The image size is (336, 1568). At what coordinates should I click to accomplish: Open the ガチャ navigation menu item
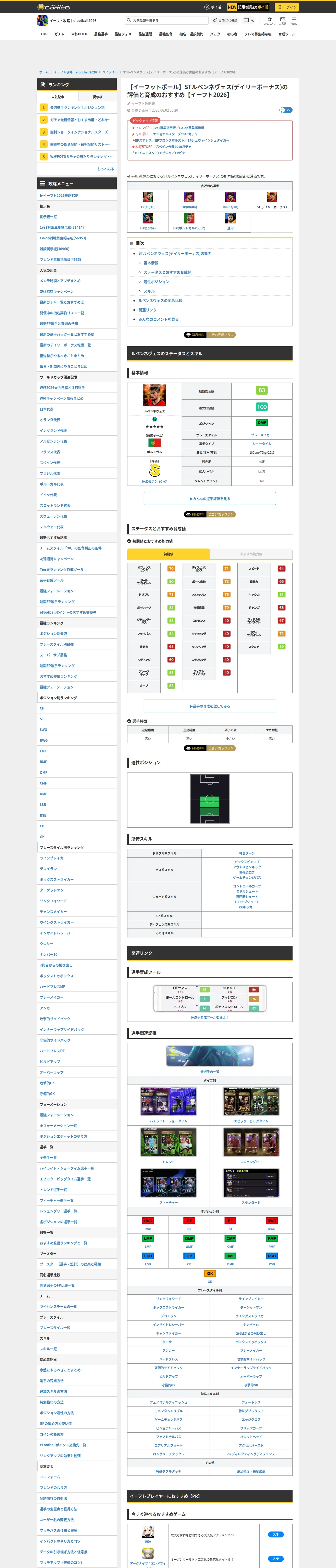(59, 34)
